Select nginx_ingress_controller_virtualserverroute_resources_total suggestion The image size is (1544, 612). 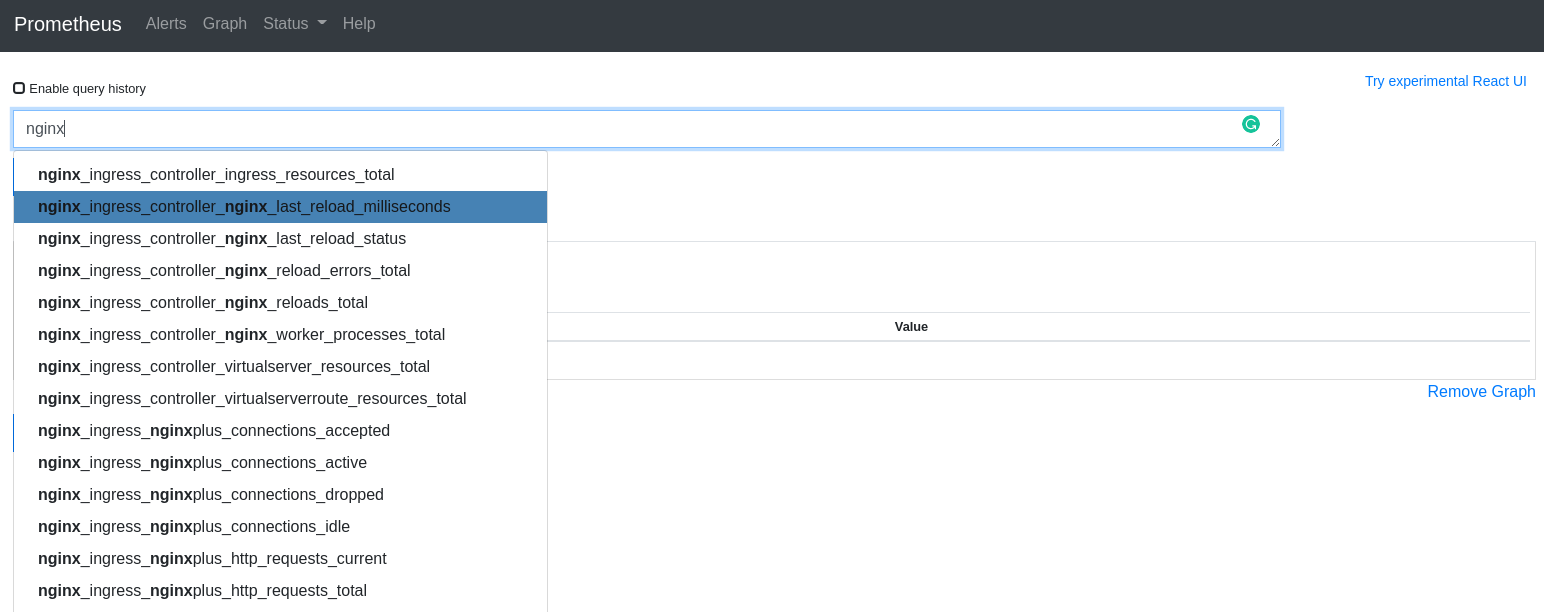pos(280,399)
